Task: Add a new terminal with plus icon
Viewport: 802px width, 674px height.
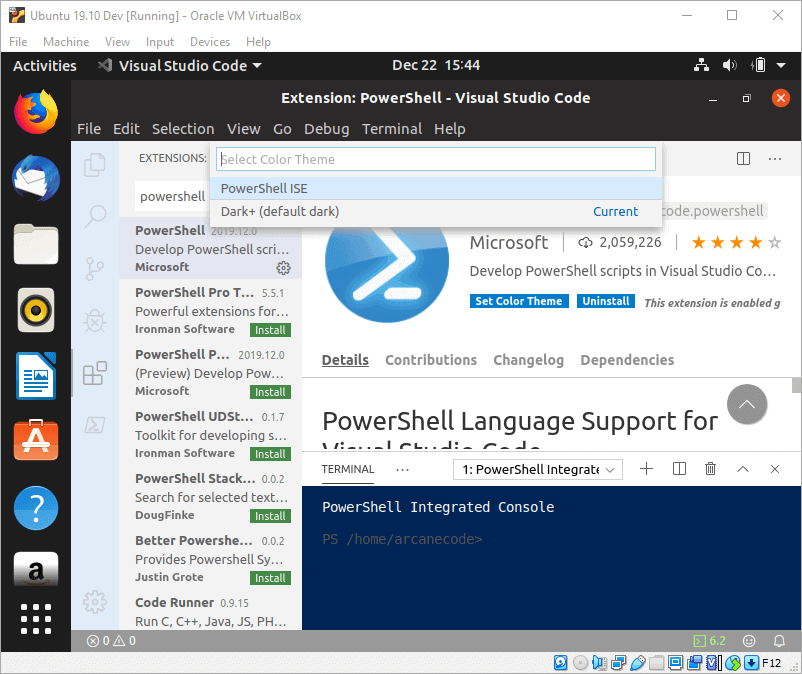Action: point(647,469)
